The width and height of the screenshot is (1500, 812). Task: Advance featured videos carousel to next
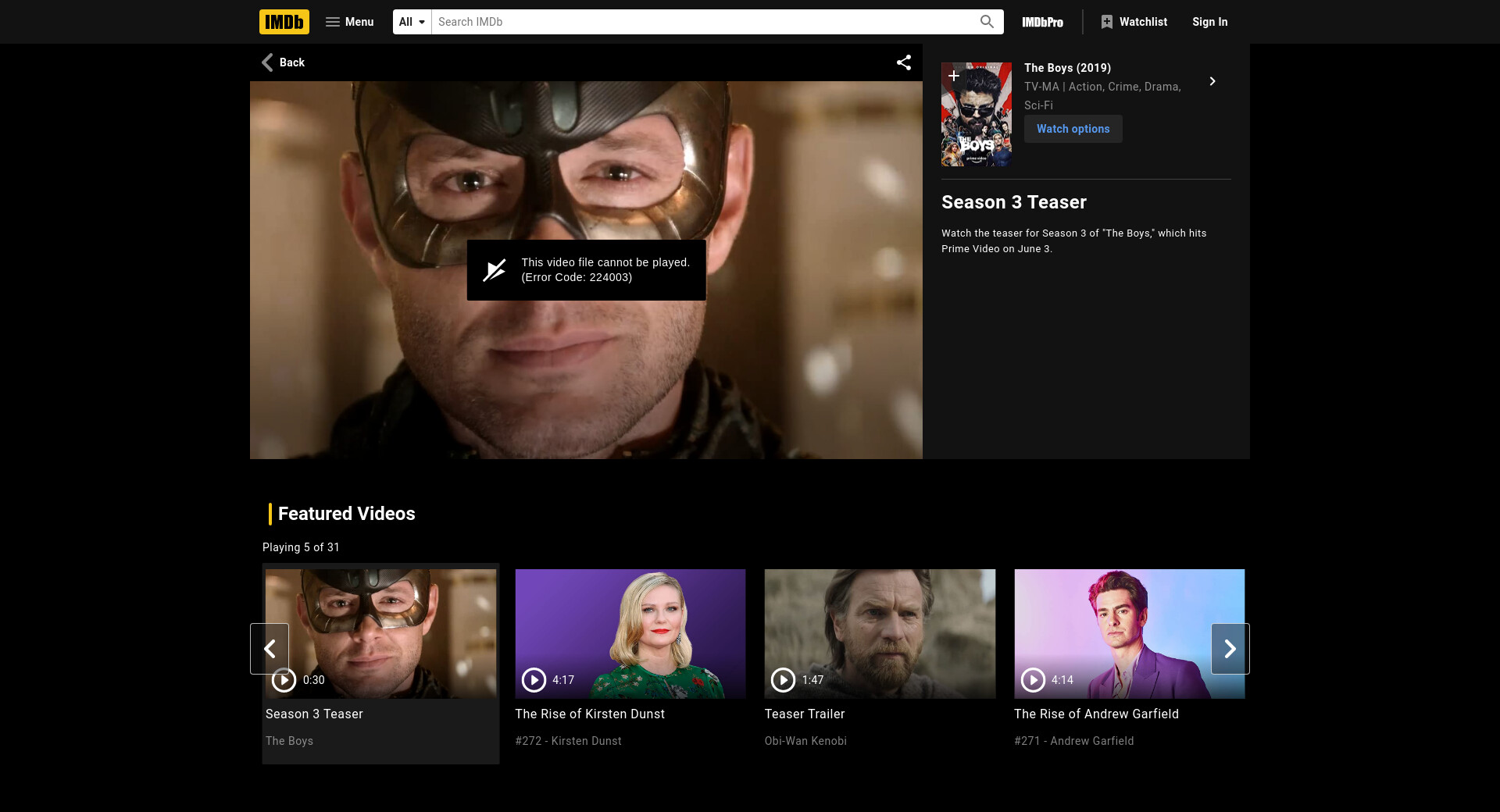click(x=1230, y=649)
